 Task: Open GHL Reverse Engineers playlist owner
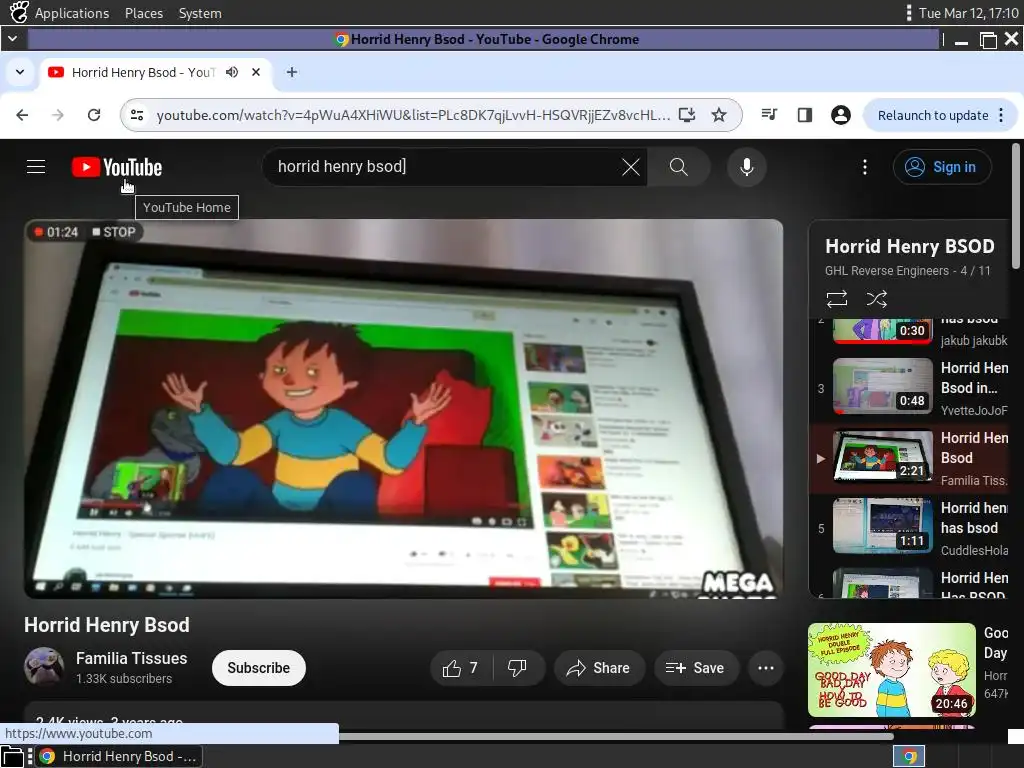tap(886, 270)
